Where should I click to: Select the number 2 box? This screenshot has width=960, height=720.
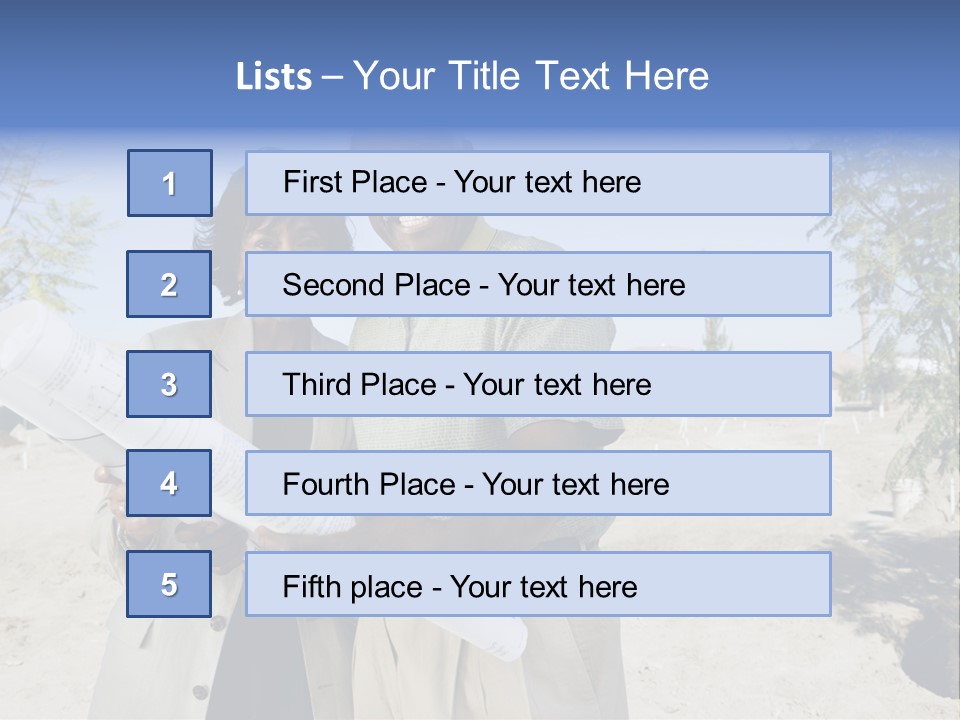[x=170, y=284]
